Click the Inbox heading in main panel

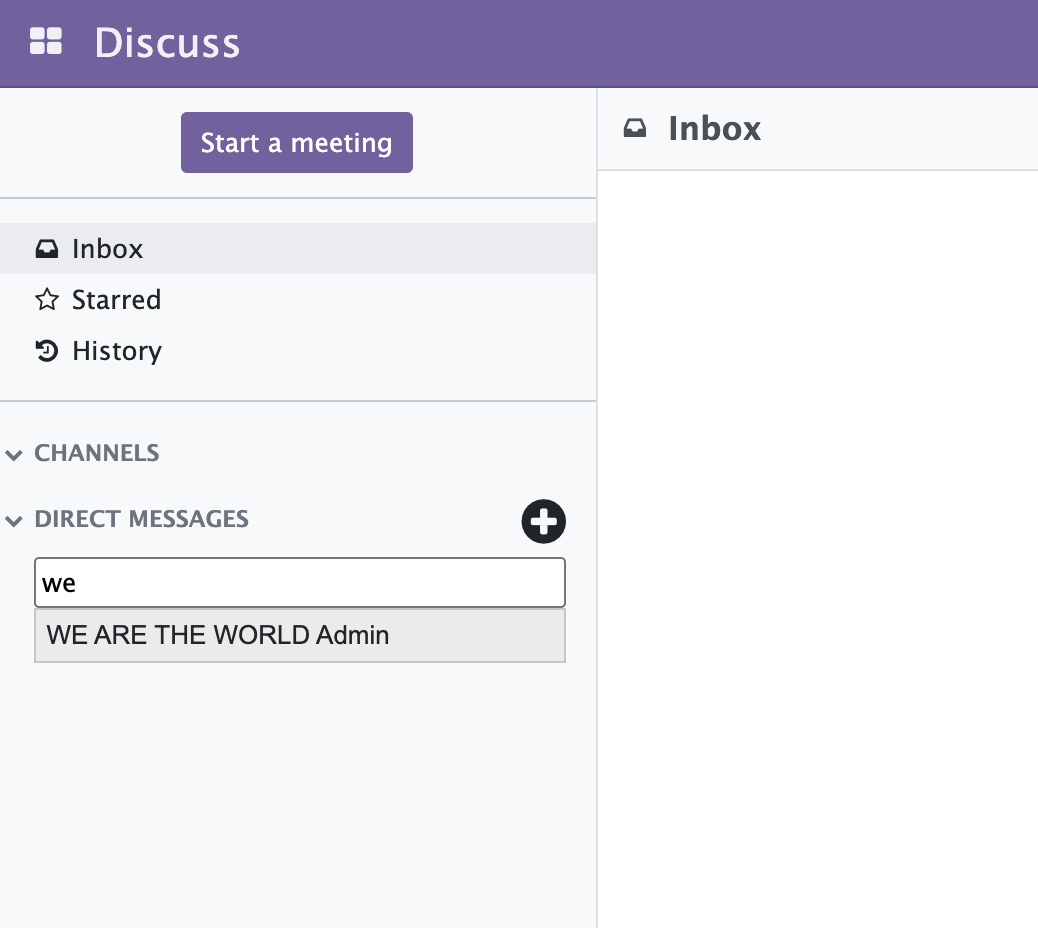pos(714,128)
